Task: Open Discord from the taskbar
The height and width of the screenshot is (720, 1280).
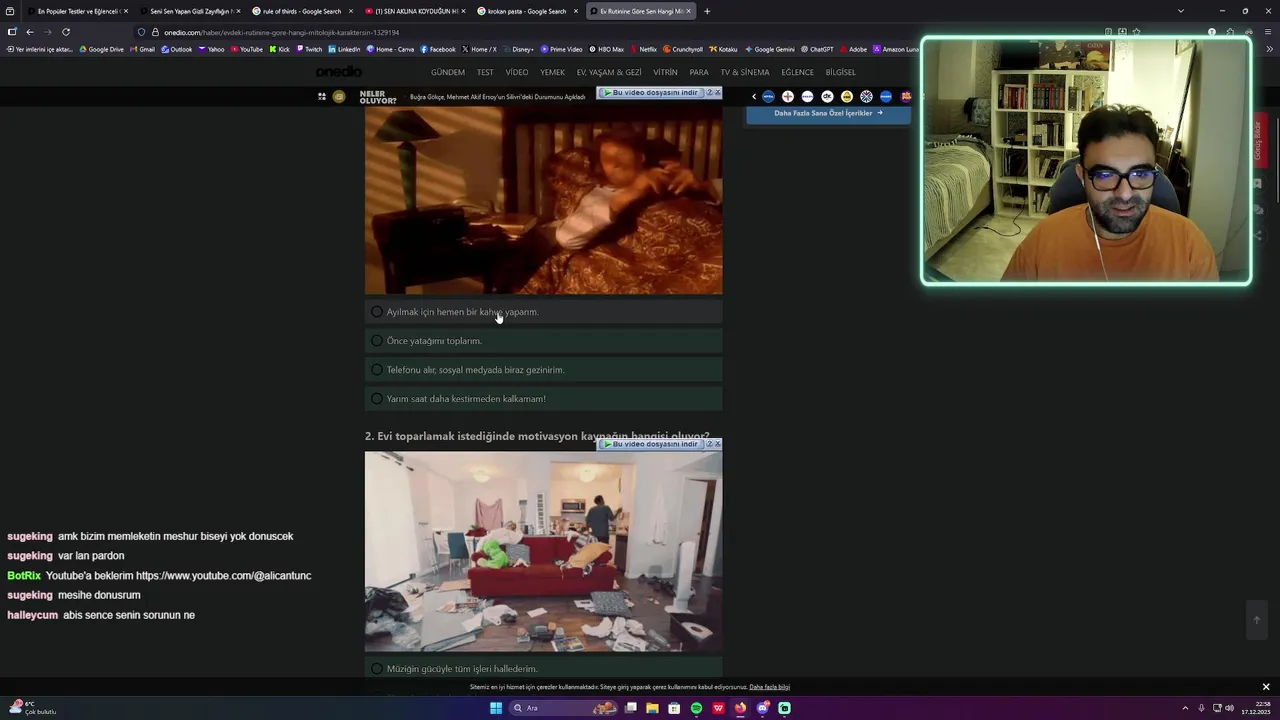Action: tap(762, 708)
